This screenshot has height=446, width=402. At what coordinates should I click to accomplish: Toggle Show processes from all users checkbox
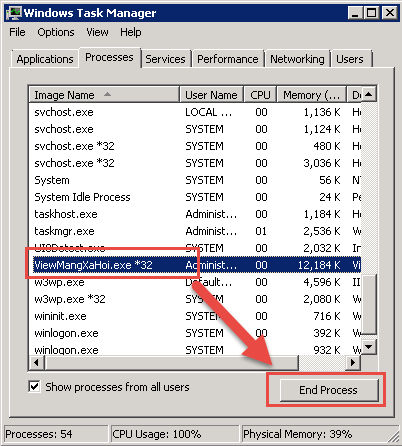[x=34, y=387]
